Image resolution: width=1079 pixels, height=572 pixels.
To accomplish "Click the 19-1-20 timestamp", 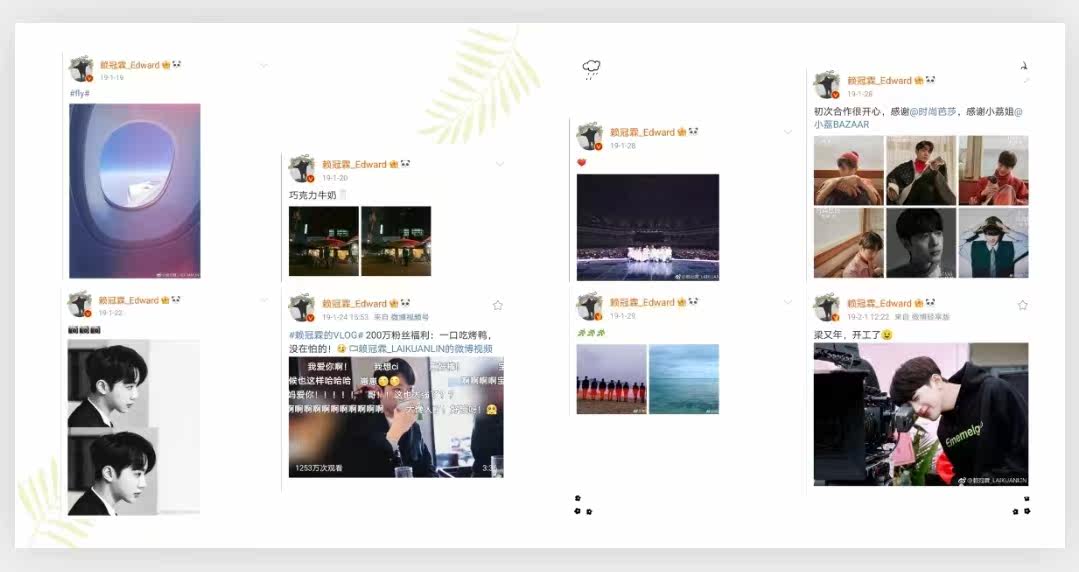I will (335, 178).
